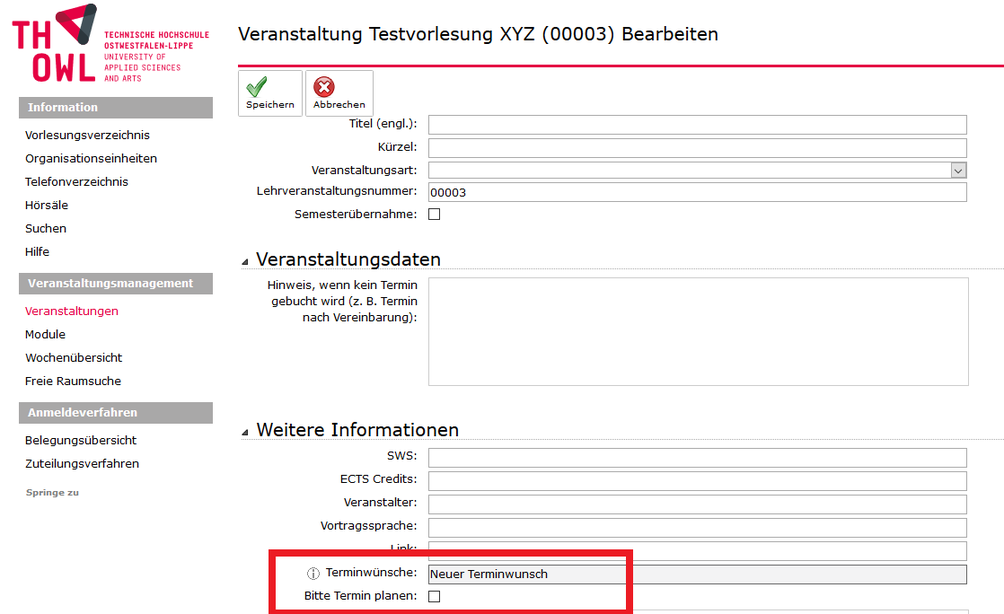The width and height of the screenshot is (1004, 614).
Task: Select Veranstaltungen in the sidebar menu
Action: [x=71, y=311]
